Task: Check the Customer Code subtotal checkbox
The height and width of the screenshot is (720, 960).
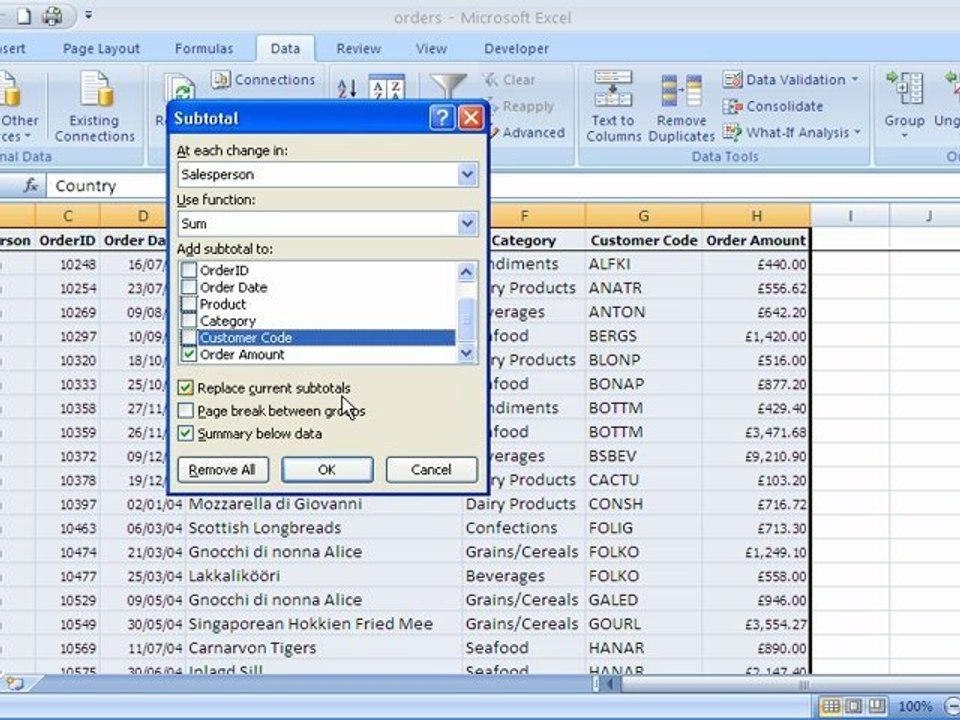Action: coord(189,337)
